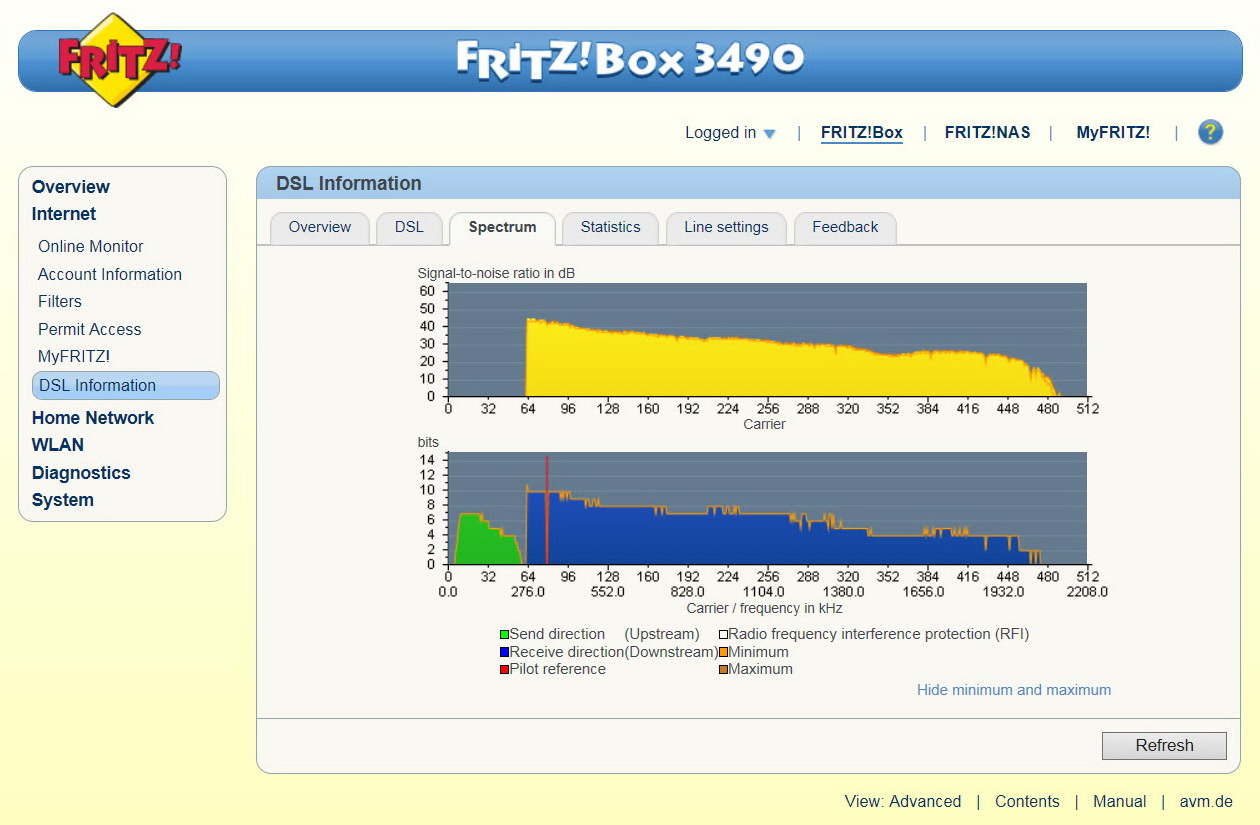The image size is (1260, 825).
Task: Click Hide minimum and maximum link
Action: [1014, 690]
